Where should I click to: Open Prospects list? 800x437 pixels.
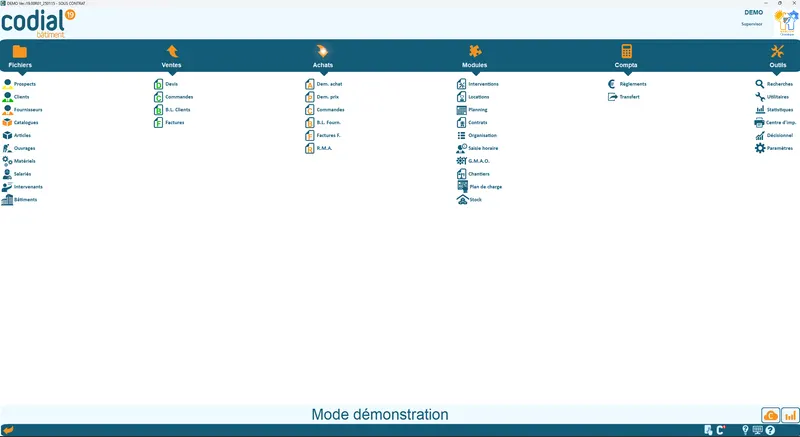coord(19,84)
